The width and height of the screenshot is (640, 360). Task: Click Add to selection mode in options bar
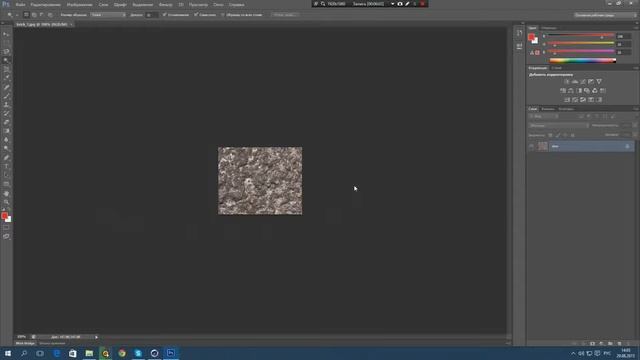coord(34,15)
